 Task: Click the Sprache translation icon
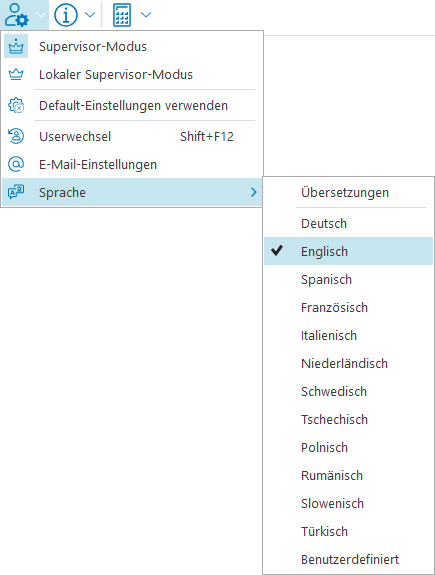[16, 192]
